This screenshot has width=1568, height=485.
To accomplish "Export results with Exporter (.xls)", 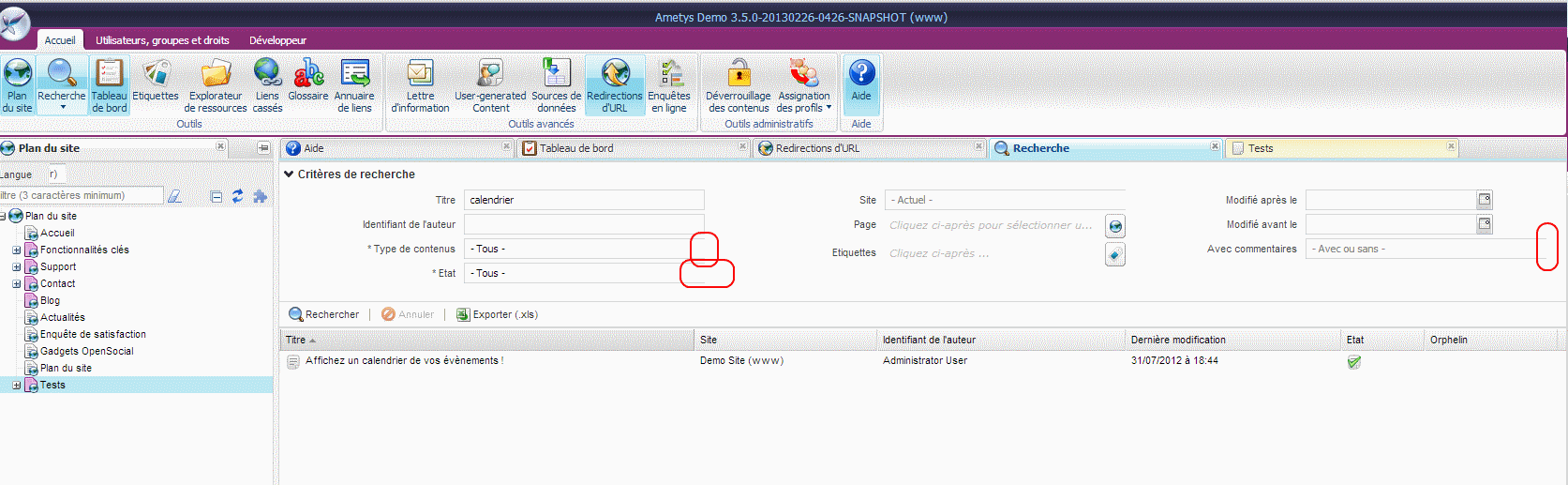I will pos(497,314).
